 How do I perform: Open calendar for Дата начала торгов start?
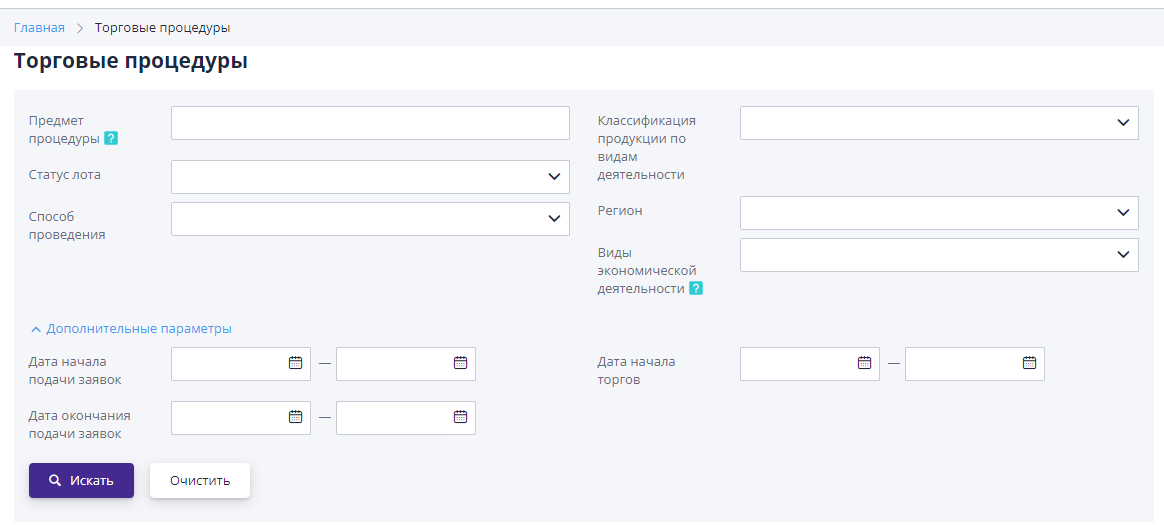tap(864, 363)
